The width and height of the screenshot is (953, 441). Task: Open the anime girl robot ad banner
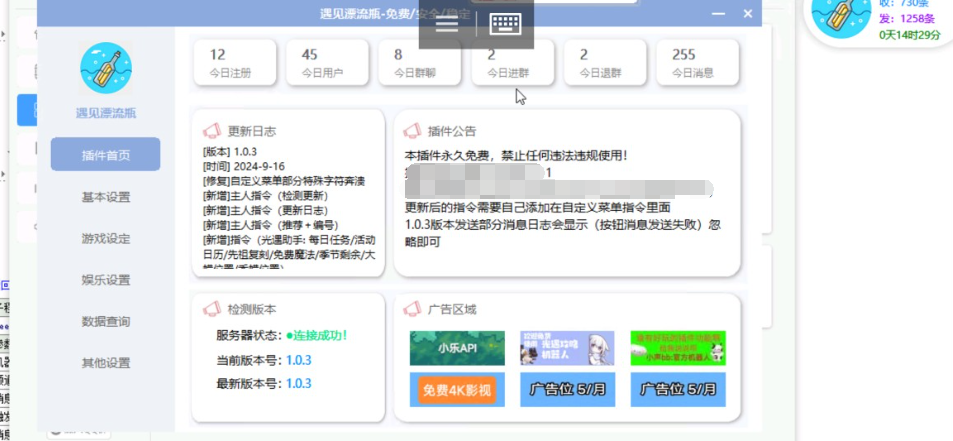(567, 348)
